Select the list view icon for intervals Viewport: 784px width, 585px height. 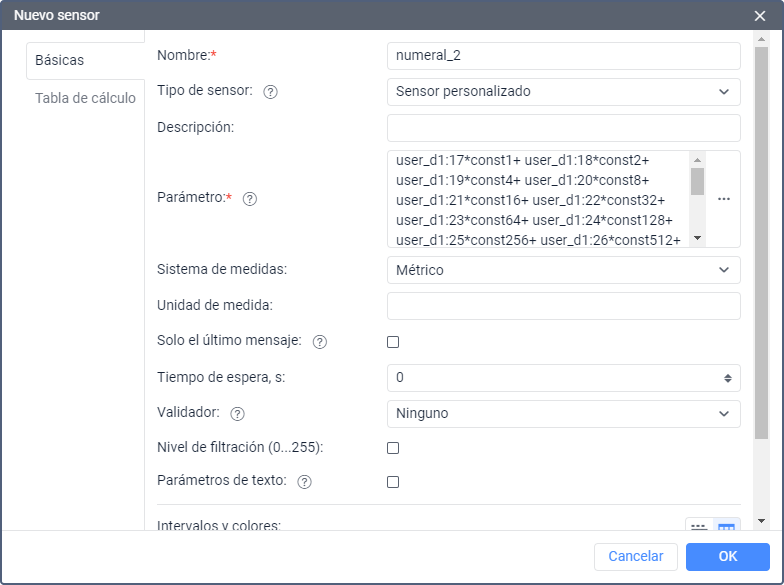pos(699,526)
